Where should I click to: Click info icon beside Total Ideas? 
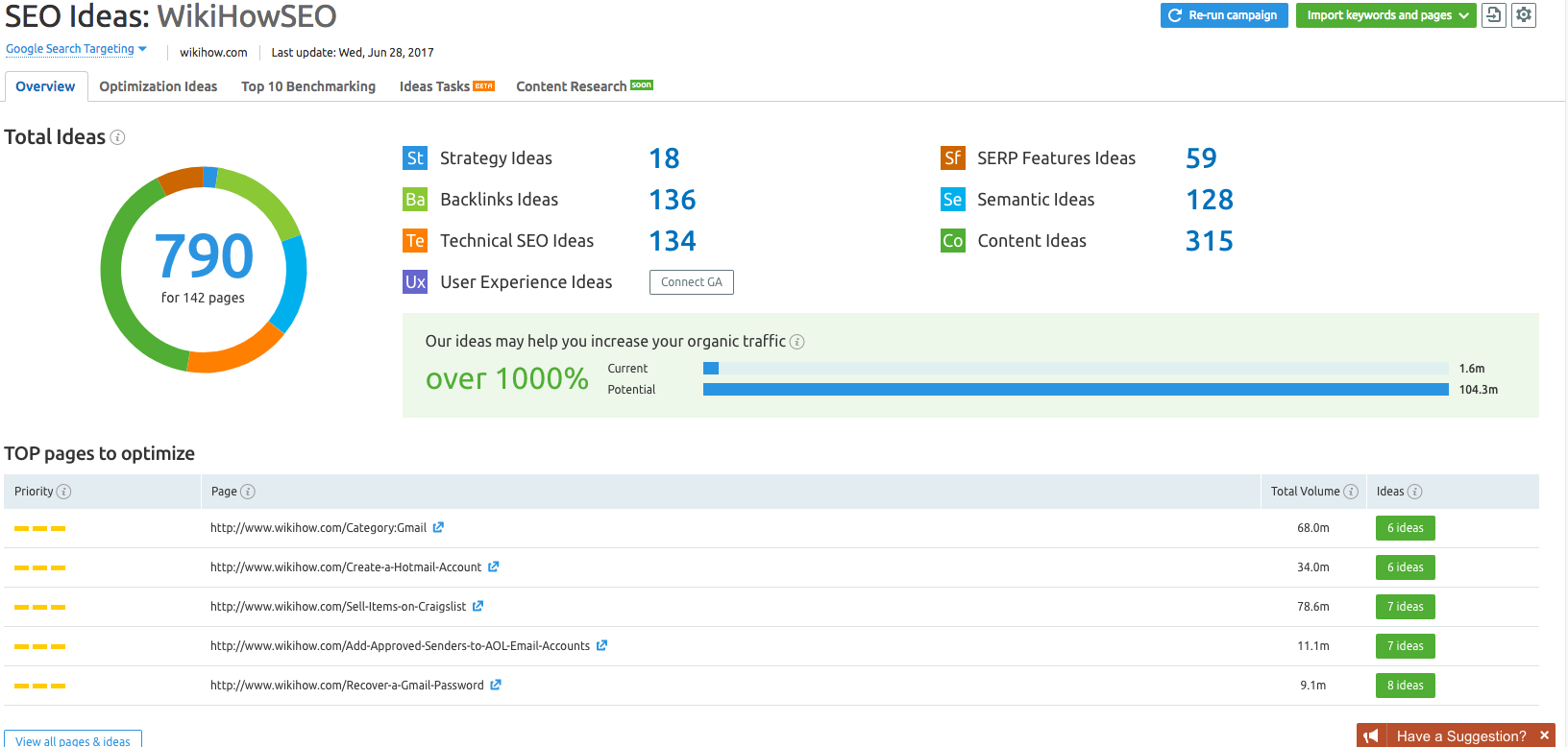(117, 137)
